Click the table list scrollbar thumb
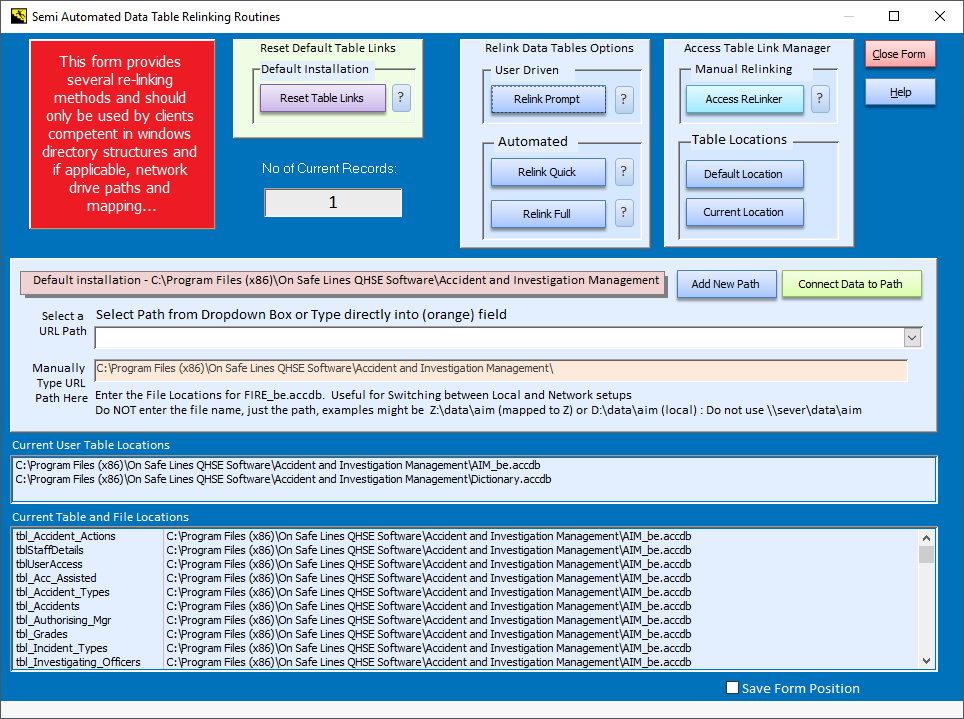964x719 pixels. point(926,554)
